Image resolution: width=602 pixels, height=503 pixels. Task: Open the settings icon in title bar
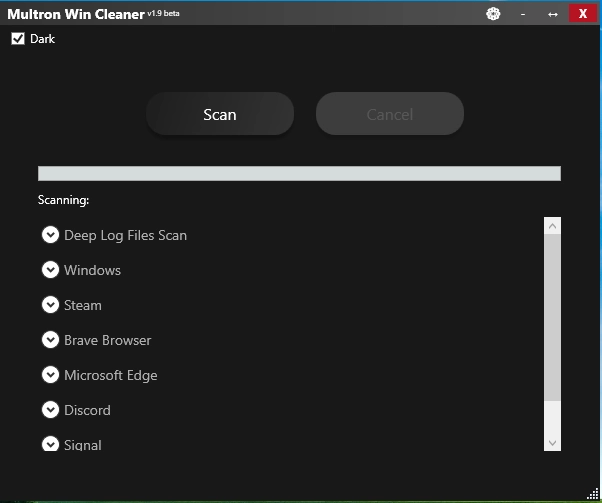(x=493, y=14)
